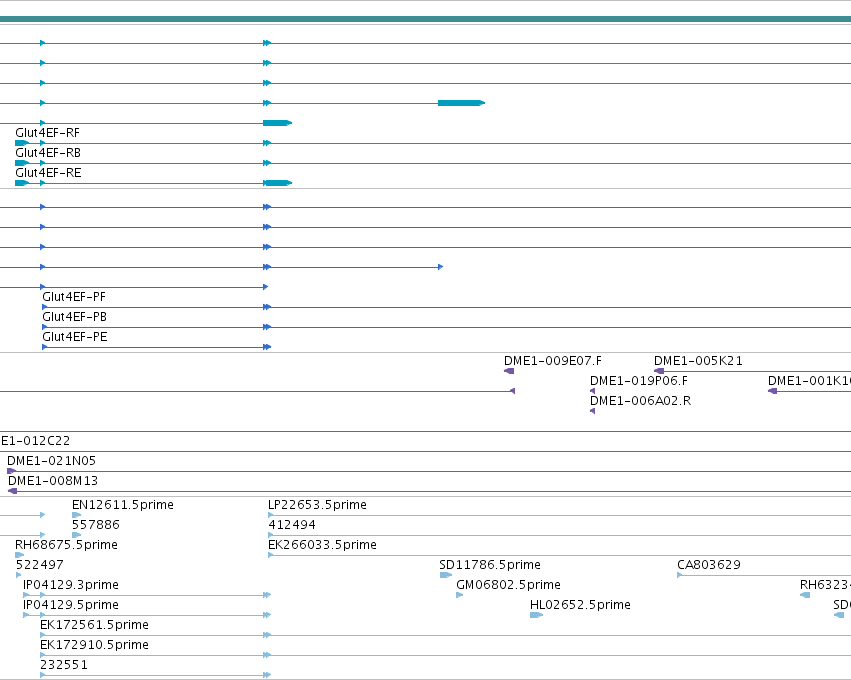Open the Glut4EF-PB protein feature label

click(x=75, y=317)
